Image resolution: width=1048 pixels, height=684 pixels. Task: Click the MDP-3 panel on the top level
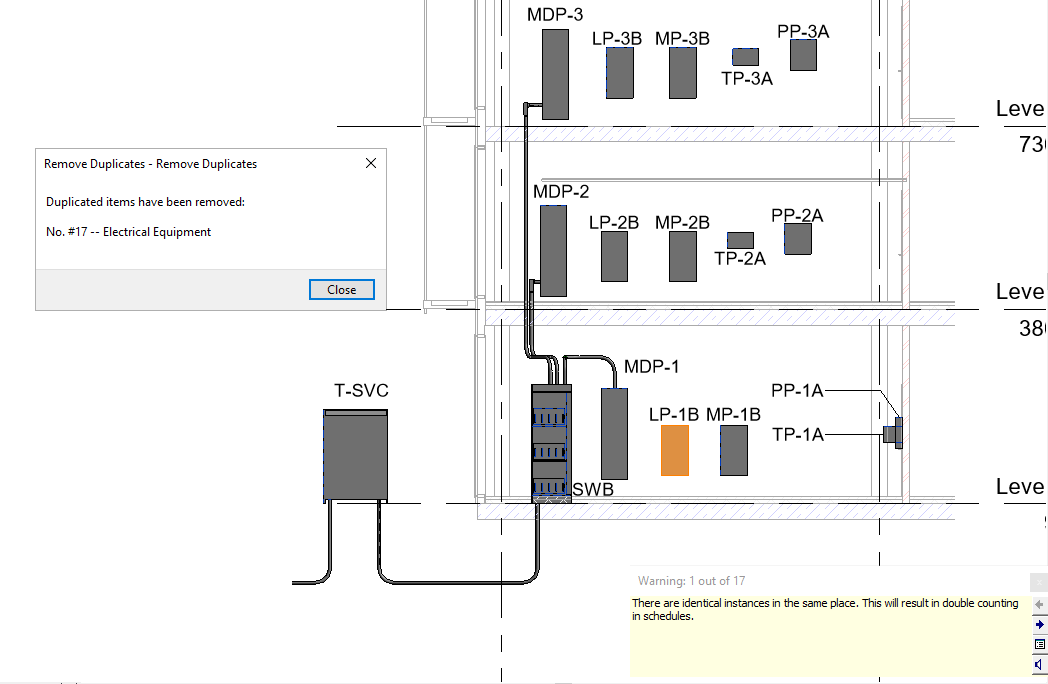point(555,74)
